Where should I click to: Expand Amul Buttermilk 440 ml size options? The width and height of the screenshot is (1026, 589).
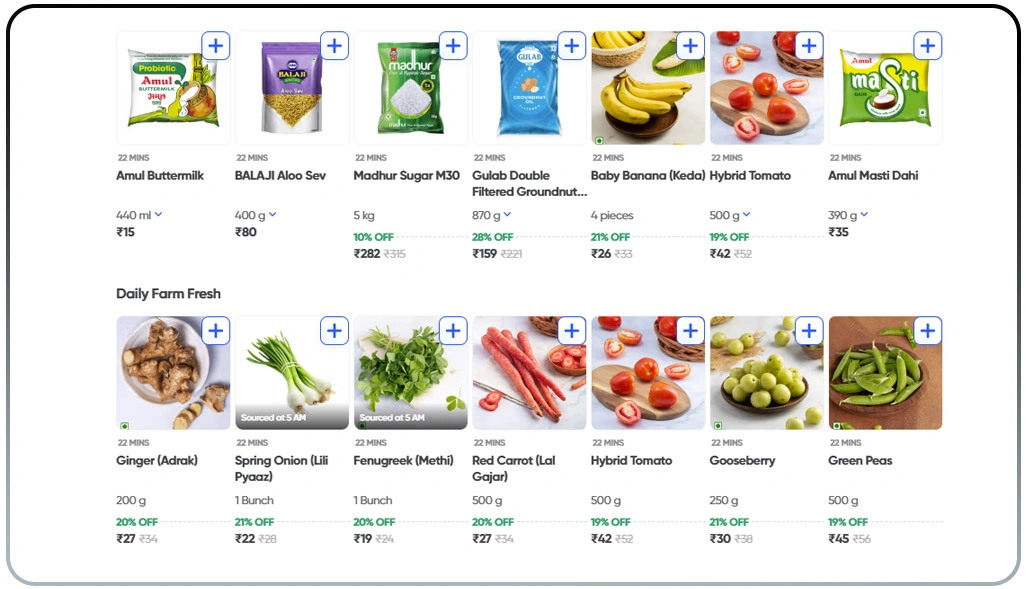tap(159, 215)
